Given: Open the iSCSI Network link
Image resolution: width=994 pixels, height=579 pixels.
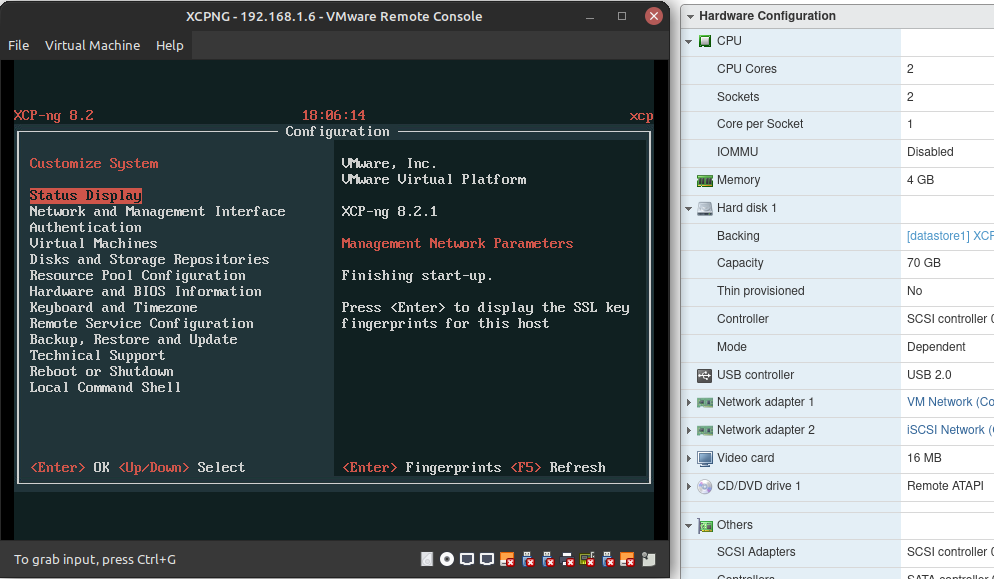Looking at the screenshot, I should coord(950,430).
